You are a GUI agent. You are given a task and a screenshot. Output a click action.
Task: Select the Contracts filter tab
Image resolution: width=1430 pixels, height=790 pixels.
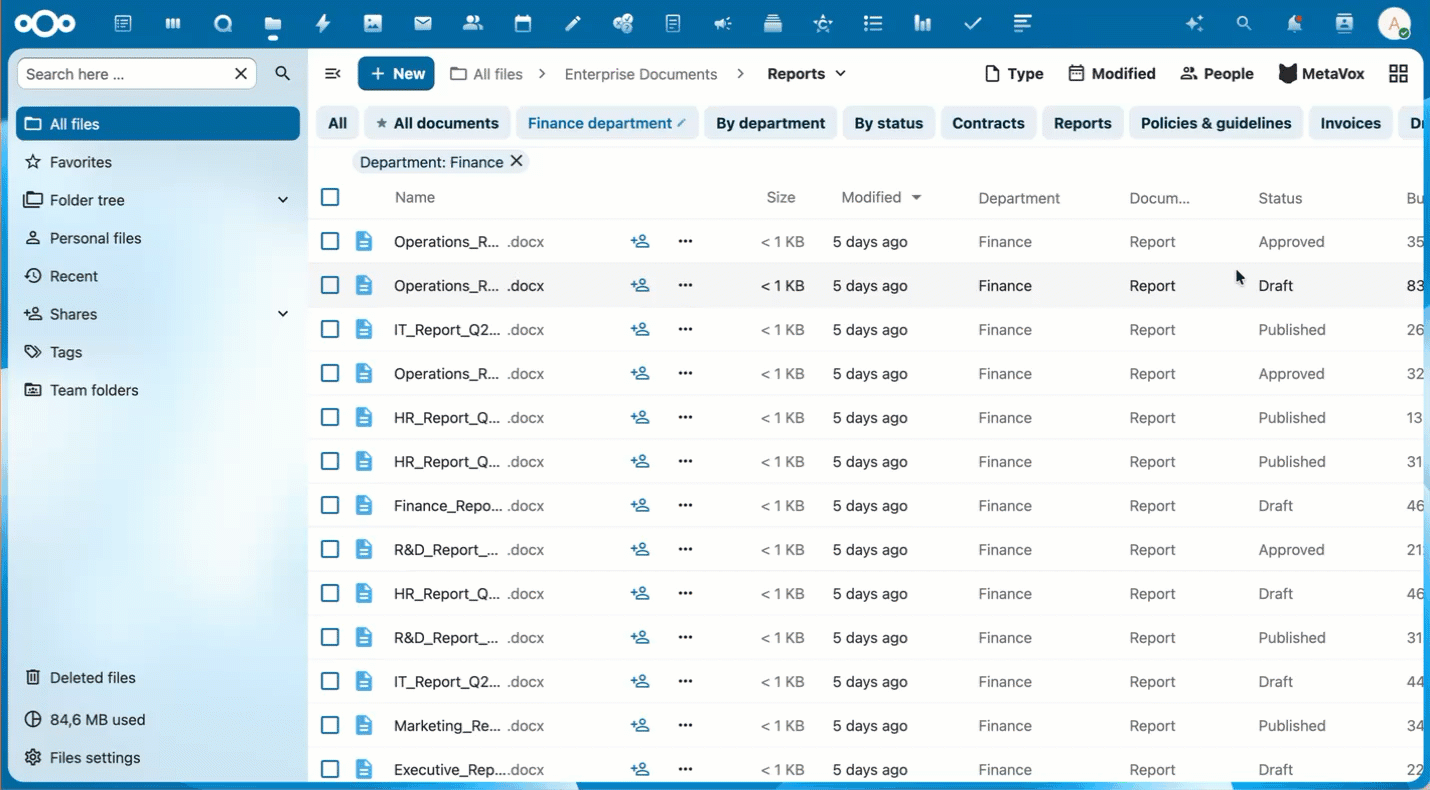pos(988,122)
